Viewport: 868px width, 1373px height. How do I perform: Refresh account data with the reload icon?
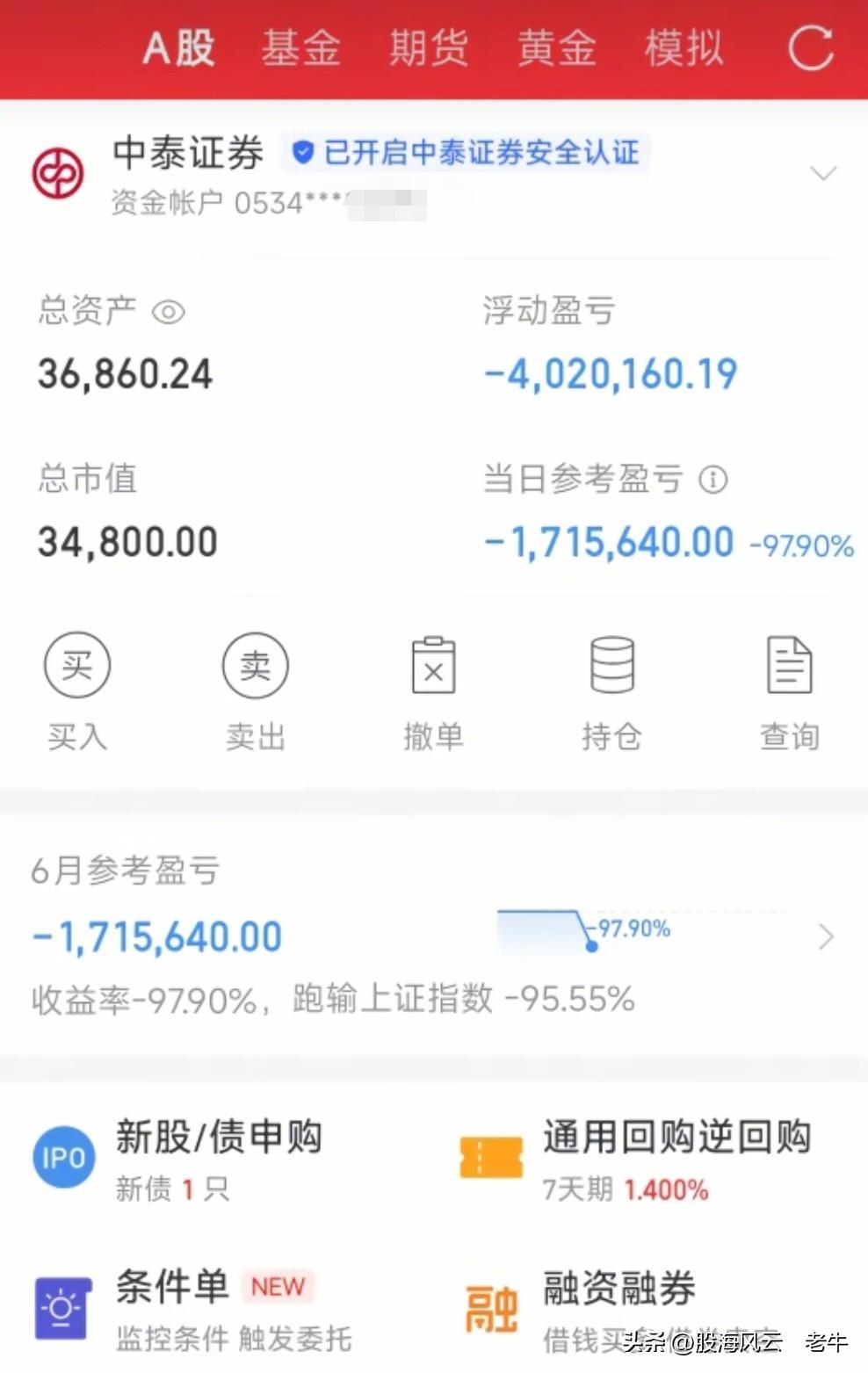pos(810,47)
